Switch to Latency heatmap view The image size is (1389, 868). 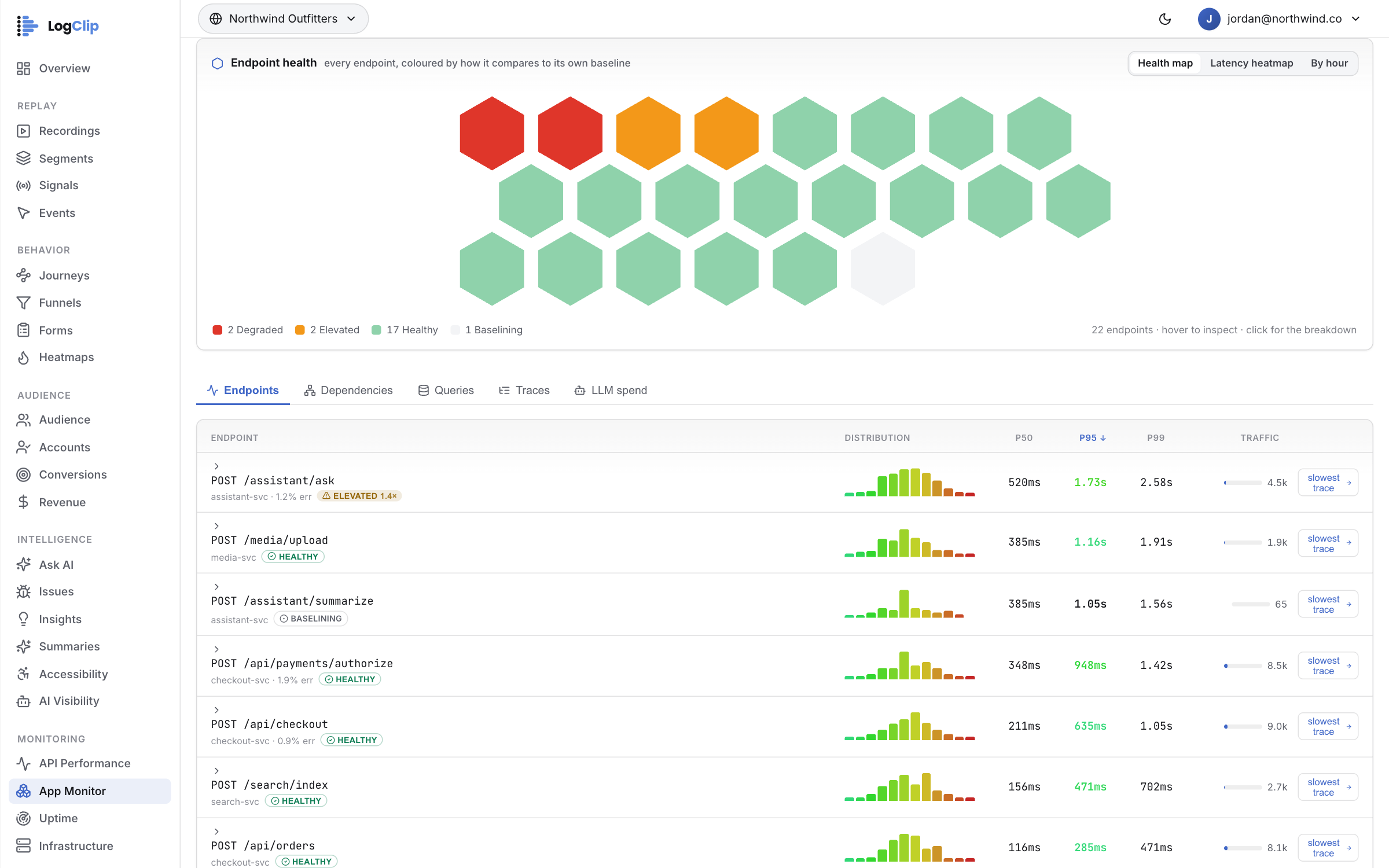1251,63
